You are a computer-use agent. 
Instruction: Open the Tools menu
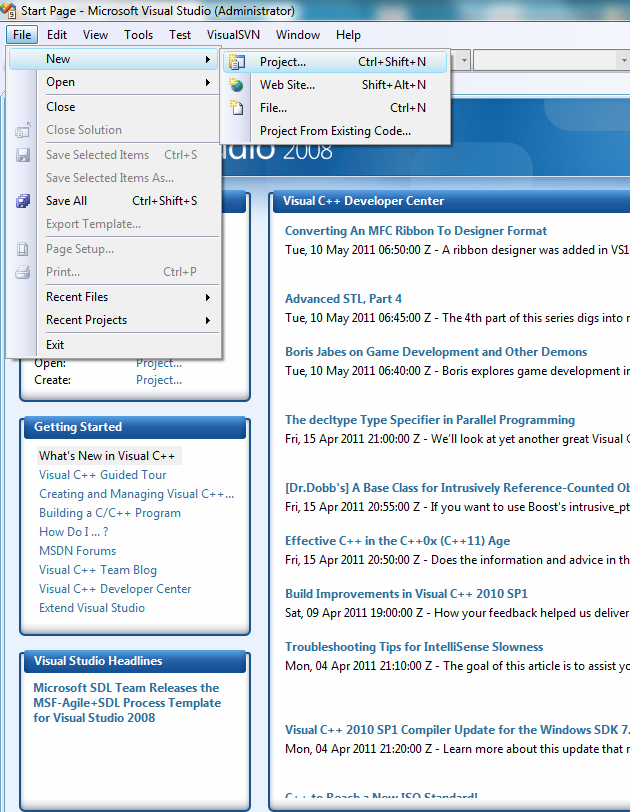(x=138, y=35)
